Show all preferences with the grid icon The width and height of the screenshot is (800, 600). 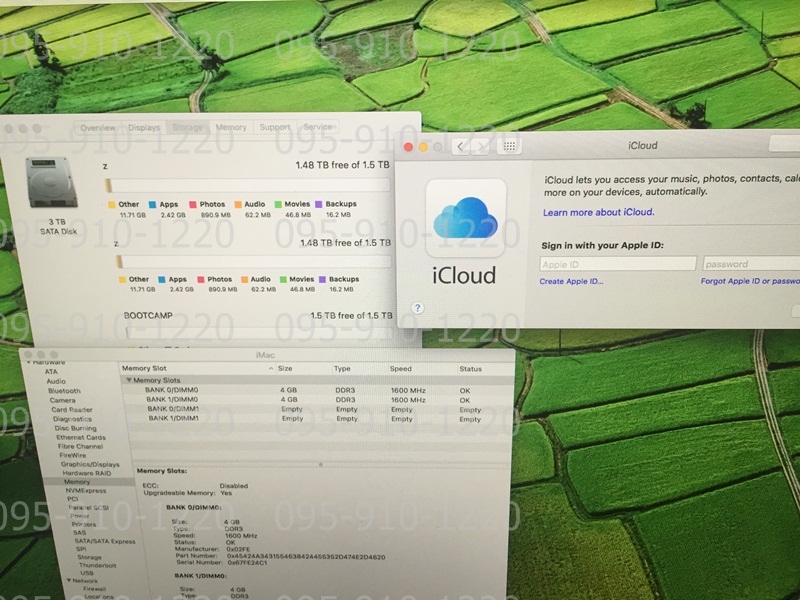509,146
